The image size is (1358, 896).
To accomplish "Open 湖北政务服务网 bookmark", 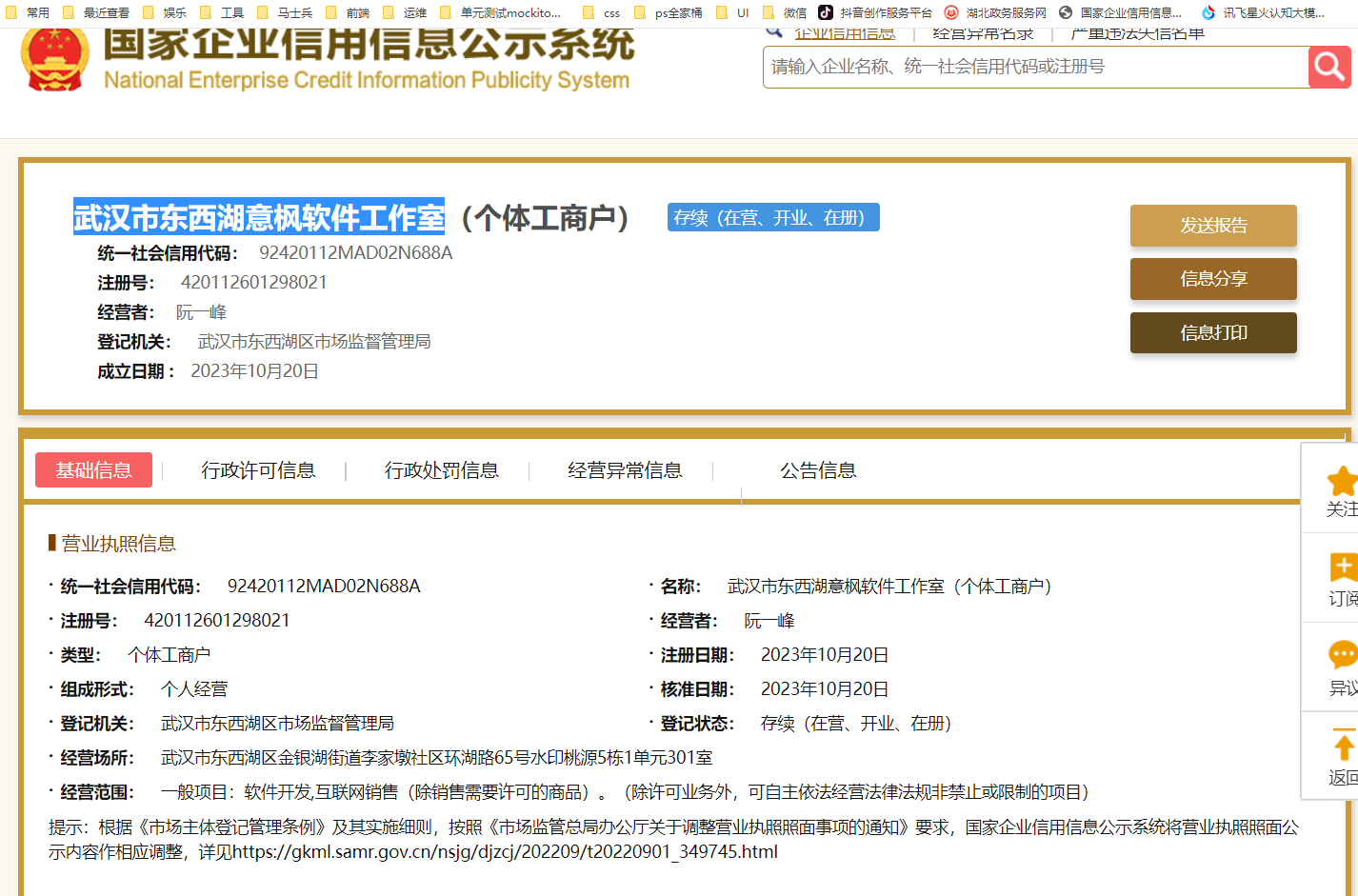I will click(x=995, y=12).
